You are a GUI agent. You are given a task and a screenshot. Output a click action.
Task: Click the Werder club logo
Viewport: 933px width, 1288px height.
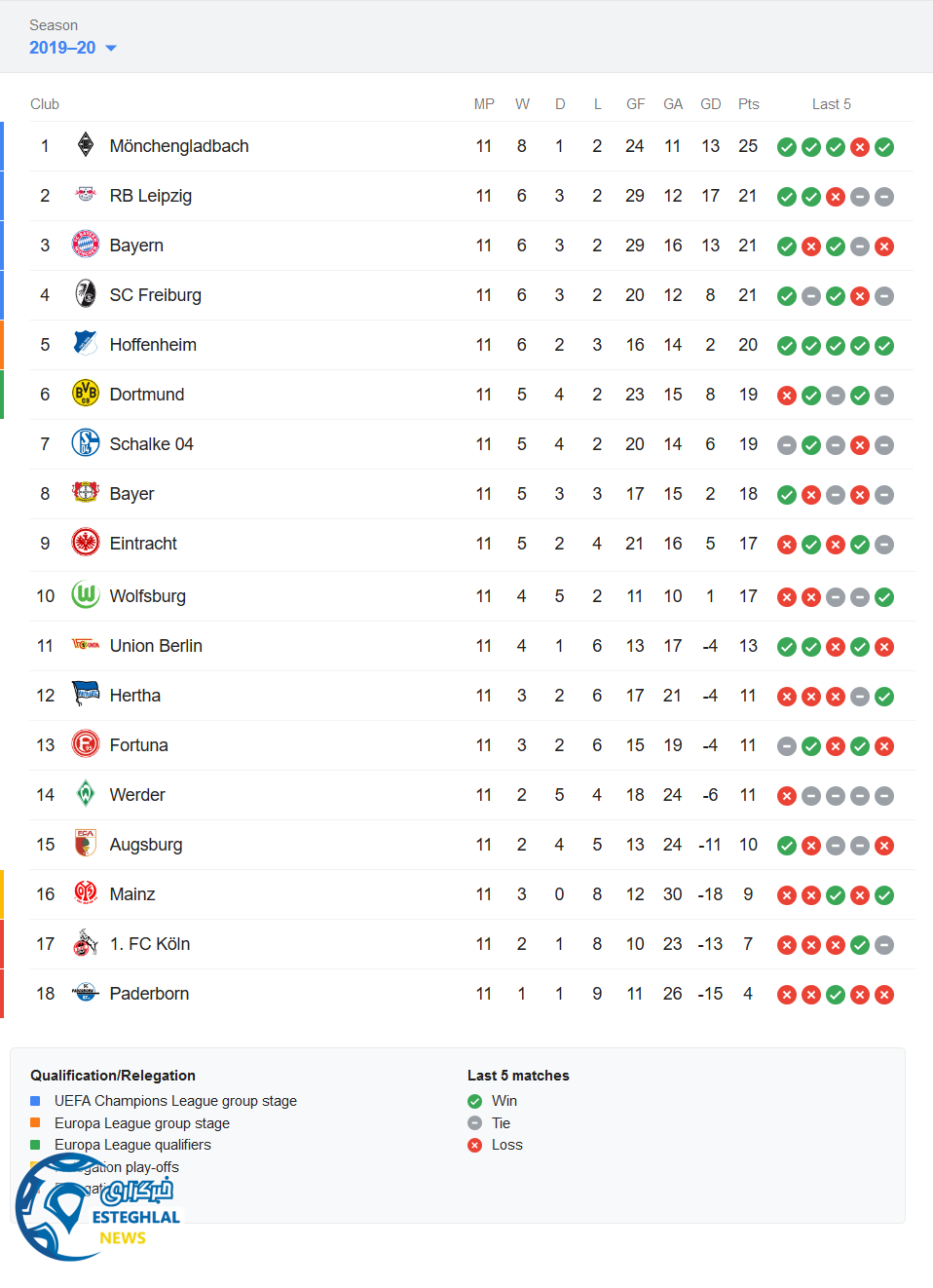tap(86, 794)
